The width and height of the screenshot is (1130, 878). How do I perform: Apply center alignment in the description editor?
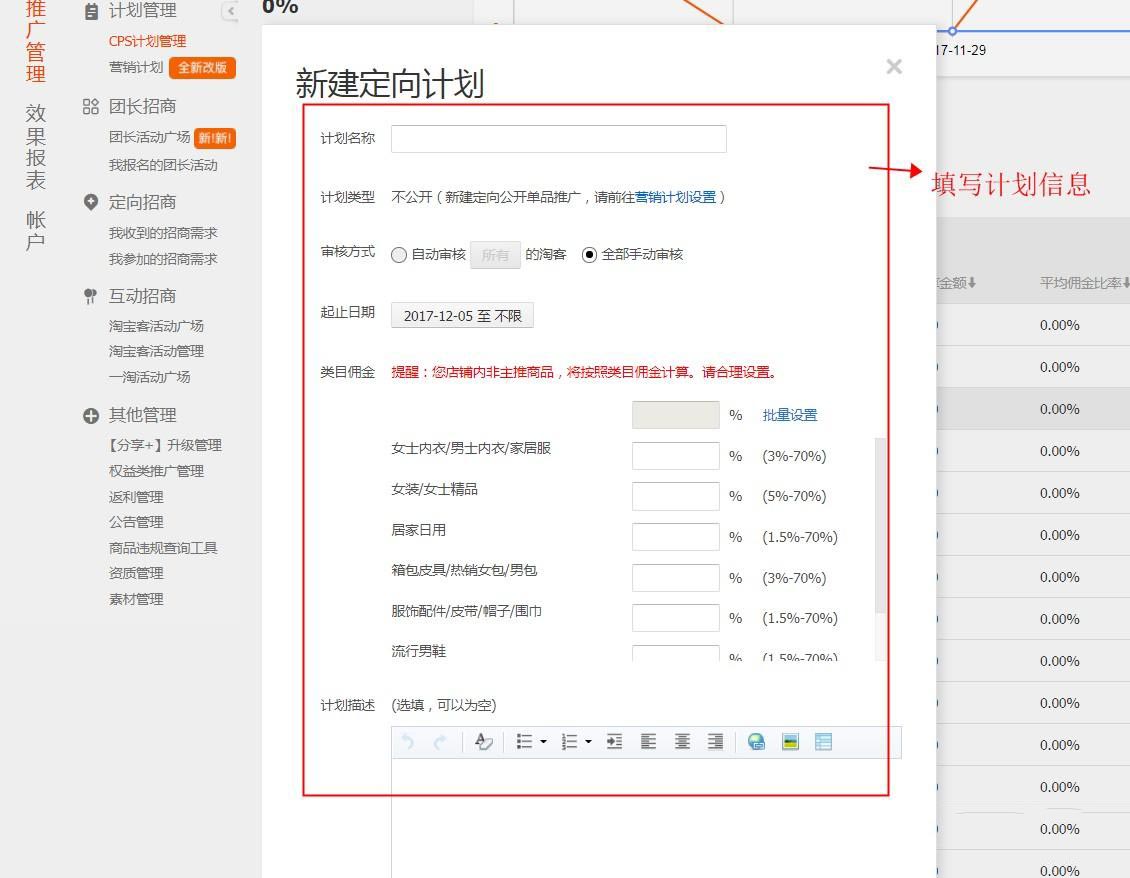click(681, 742)
